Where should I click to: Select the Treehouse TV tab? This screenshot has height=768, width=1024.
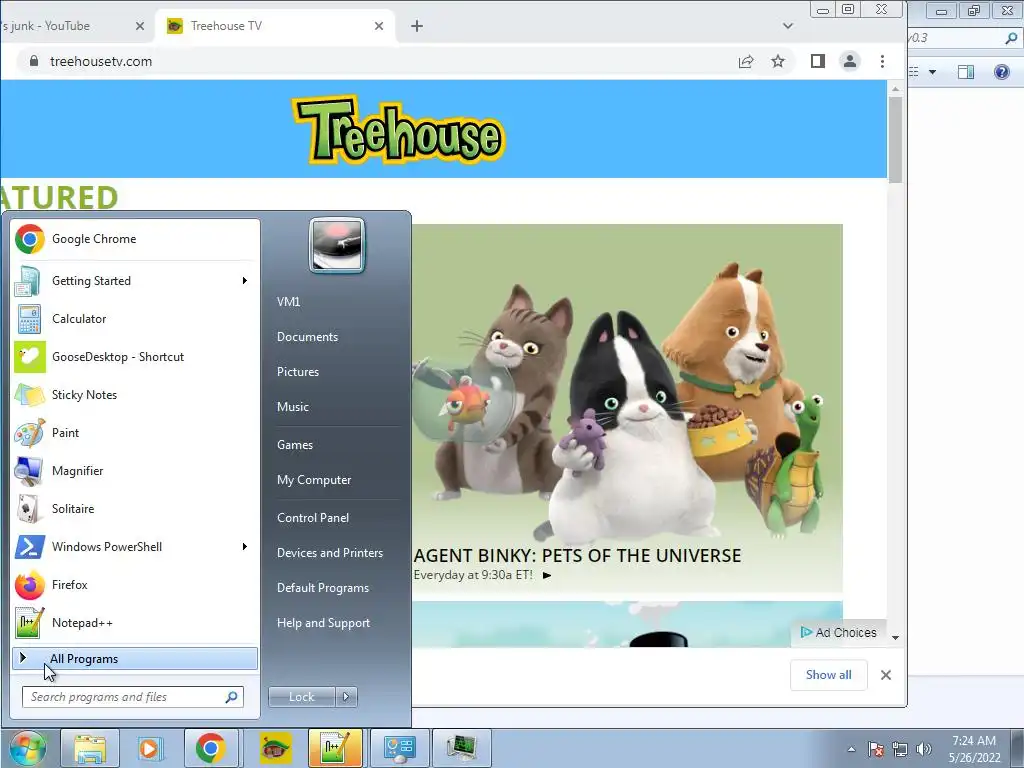click(x=274, y=26)
